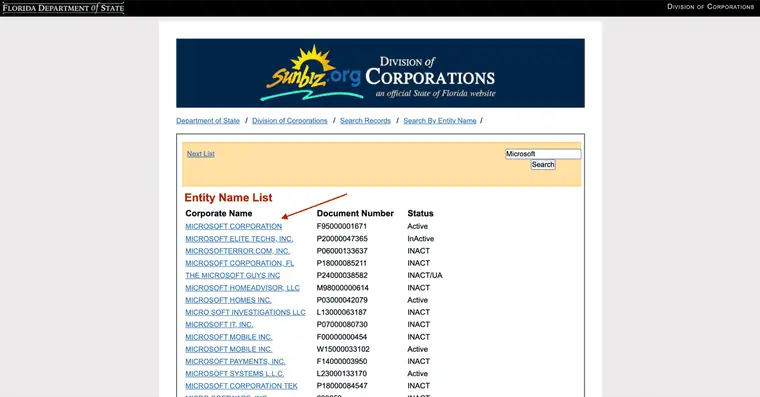Open MICROSOFT PAYMENTS, INC. record
Image resolution: width=760 pixels, height=397 pixels.
coord(235,361)
